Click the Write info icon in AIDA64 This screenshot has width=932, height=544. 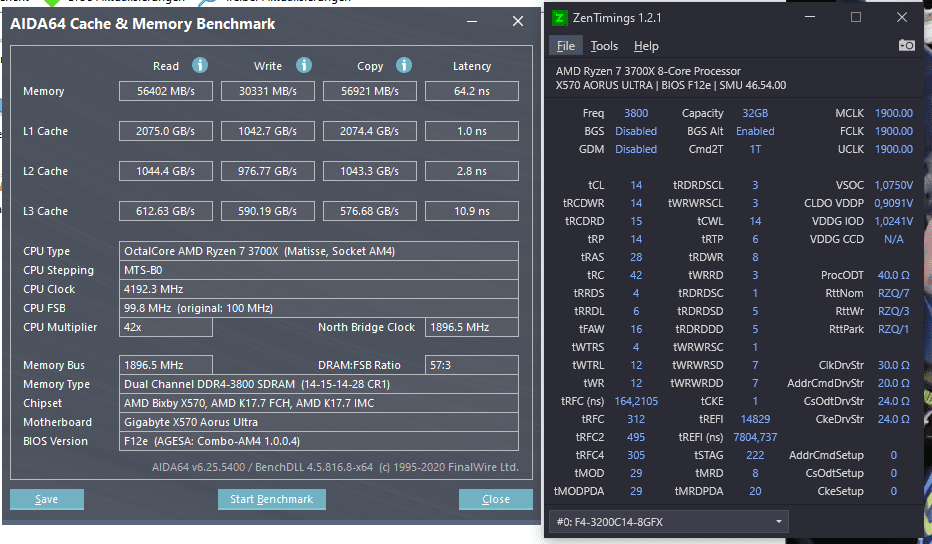coord(304,65)
